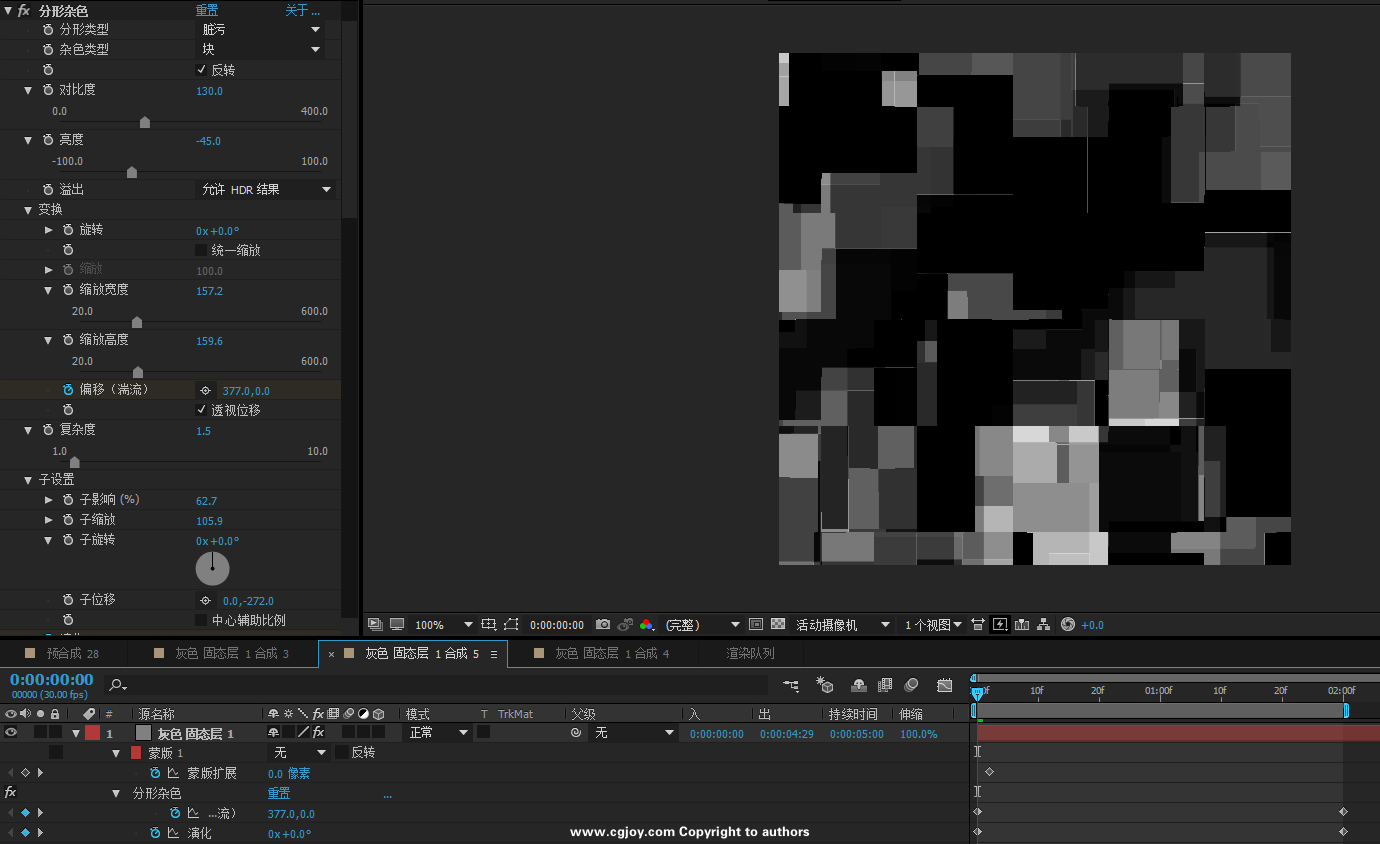The image size is (1380, 844).
Task: Click the 子位移 point picker crosshair
Action: [206, 601]
